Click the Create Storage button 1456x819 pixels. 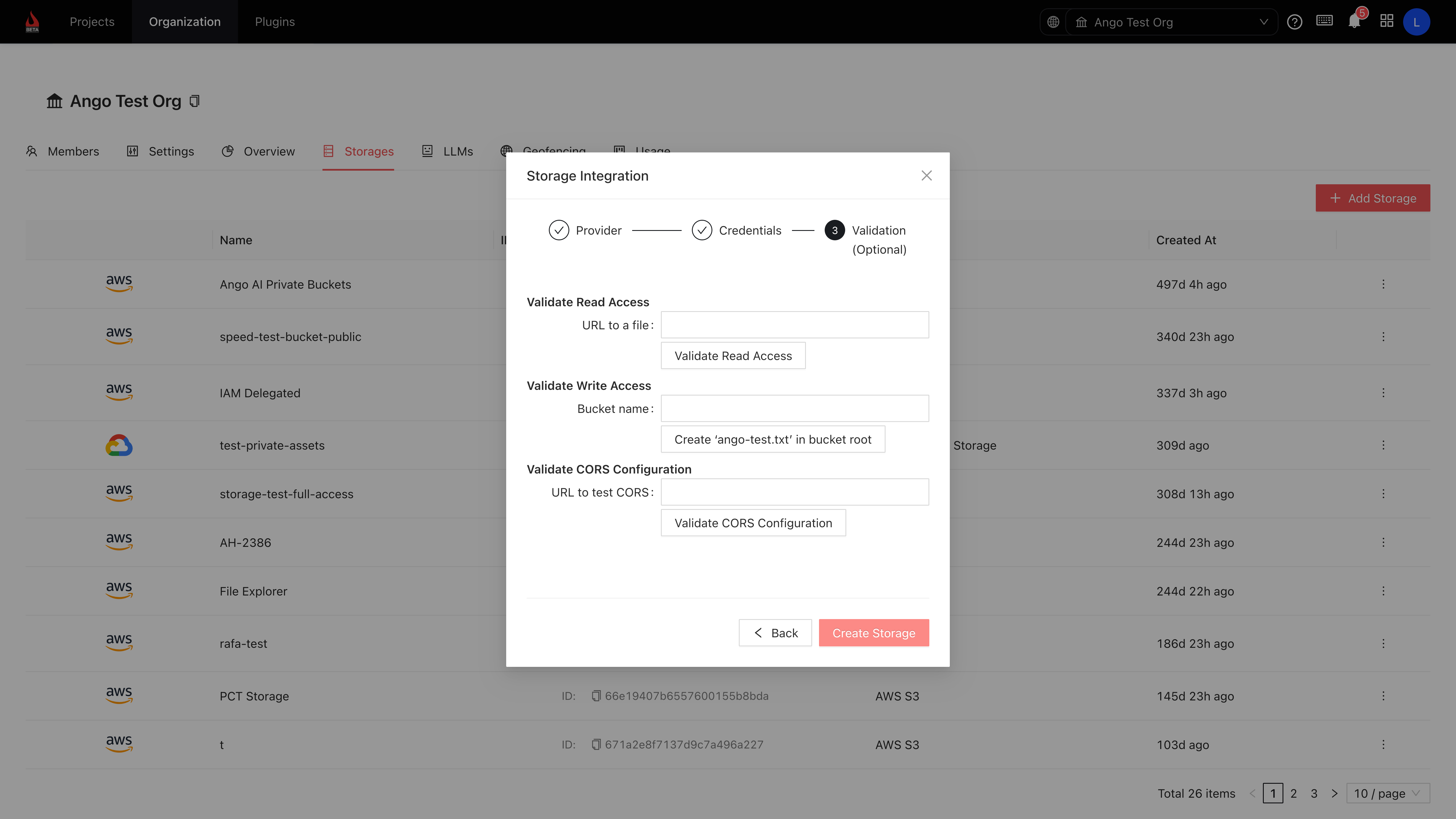point(874,633)
